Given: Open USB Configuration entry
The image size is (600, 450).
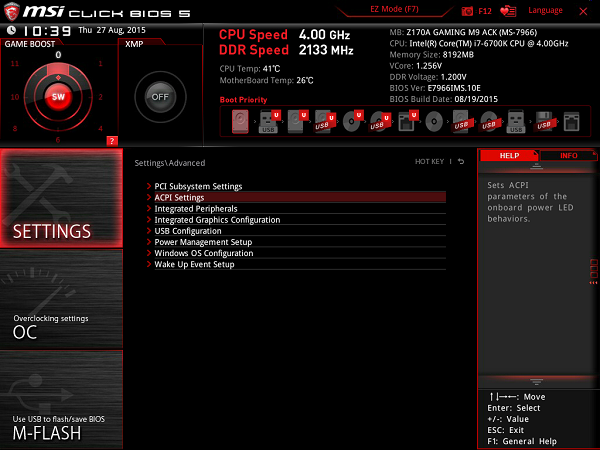Looking at the screenshot, I should (300, 230).
